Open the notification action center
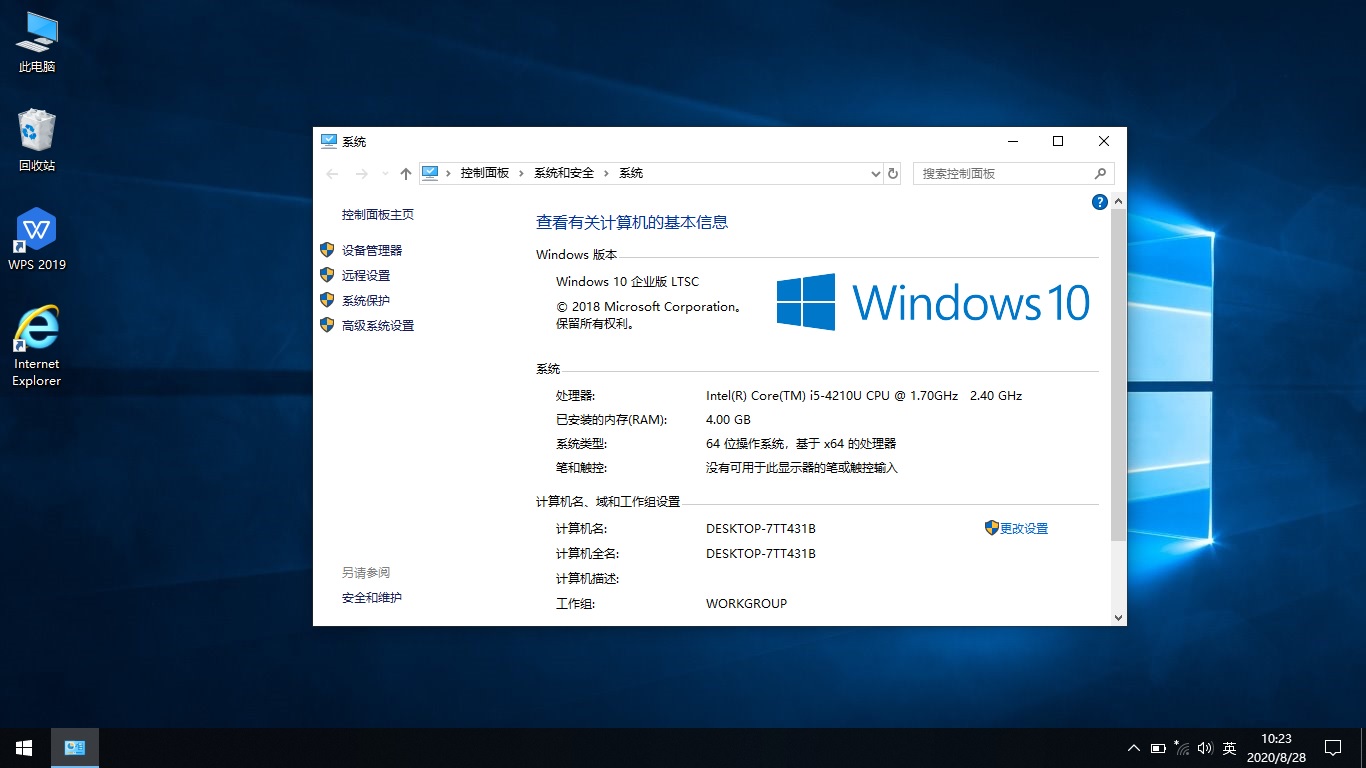The image size is (1366, 768). click(1333, 748)
